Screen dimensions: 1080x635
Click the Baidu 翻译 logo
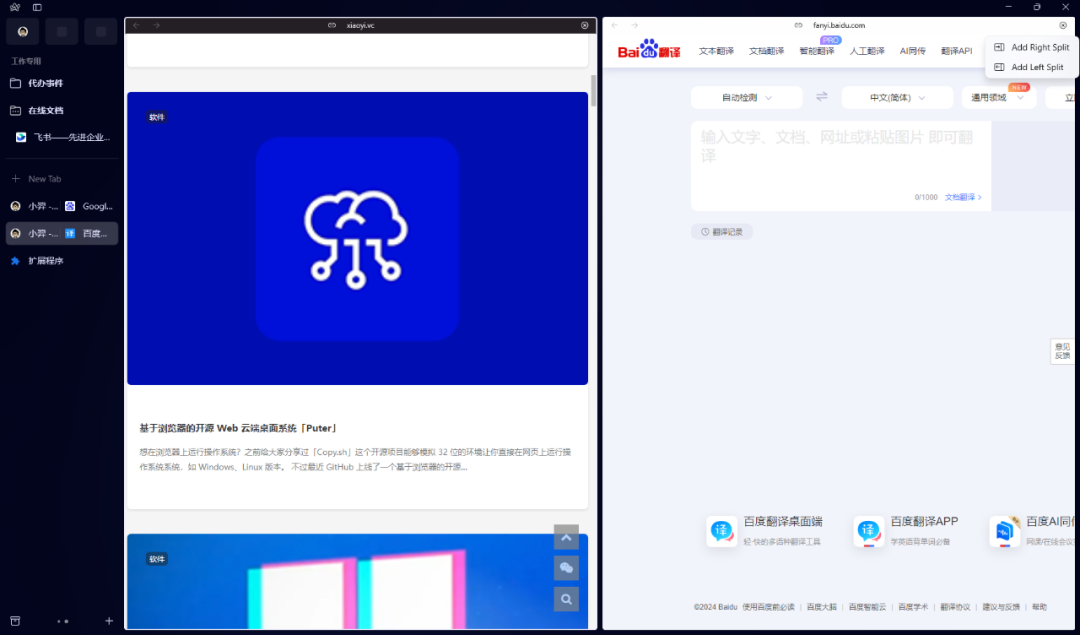point(649,50)
